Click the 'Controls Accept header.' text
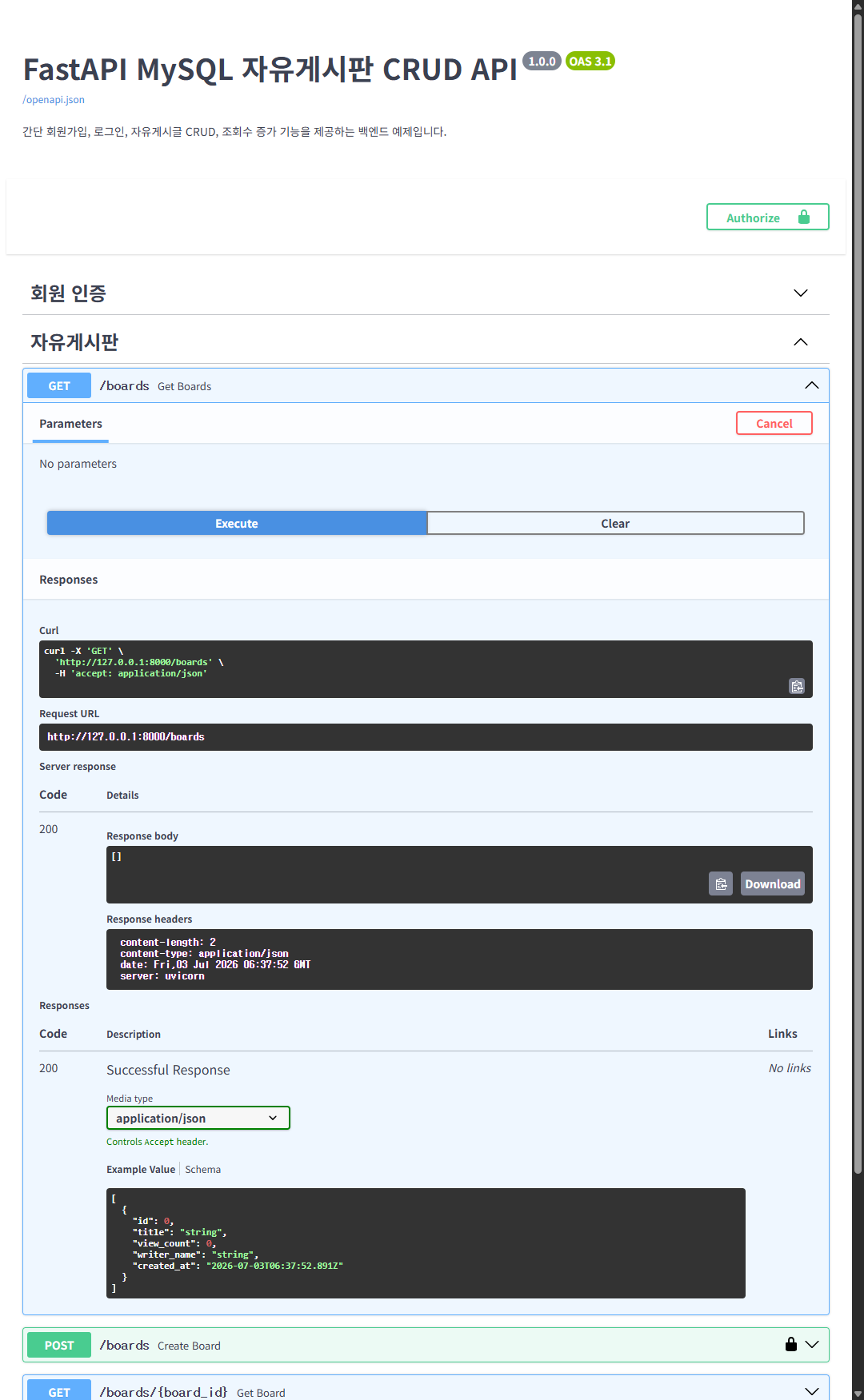The image size is (864, 1400). [158, 1142]
